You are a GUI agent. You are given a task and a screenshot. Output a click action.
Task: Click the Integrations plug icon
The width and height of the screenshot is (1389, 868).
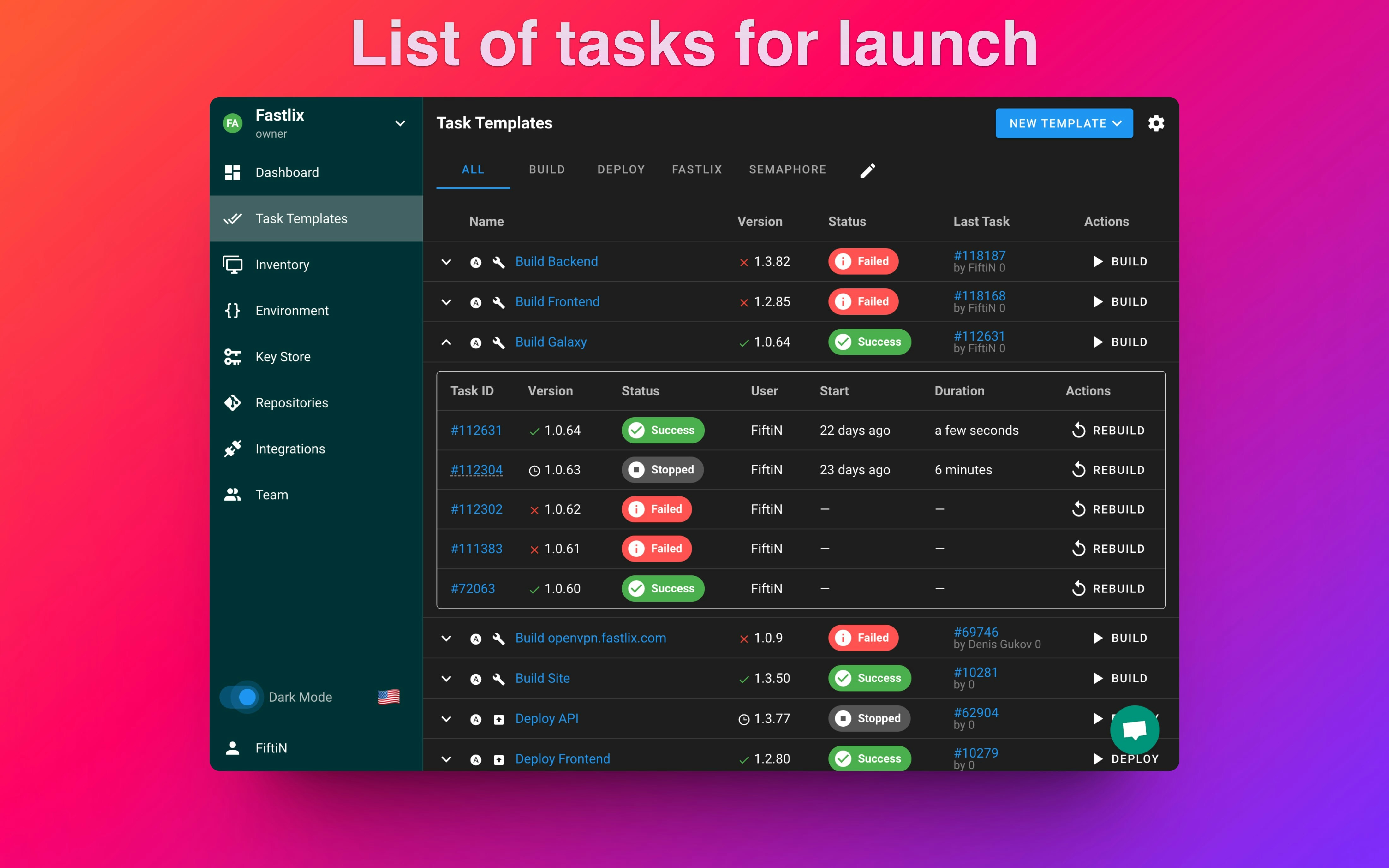[x=232, y=448]
